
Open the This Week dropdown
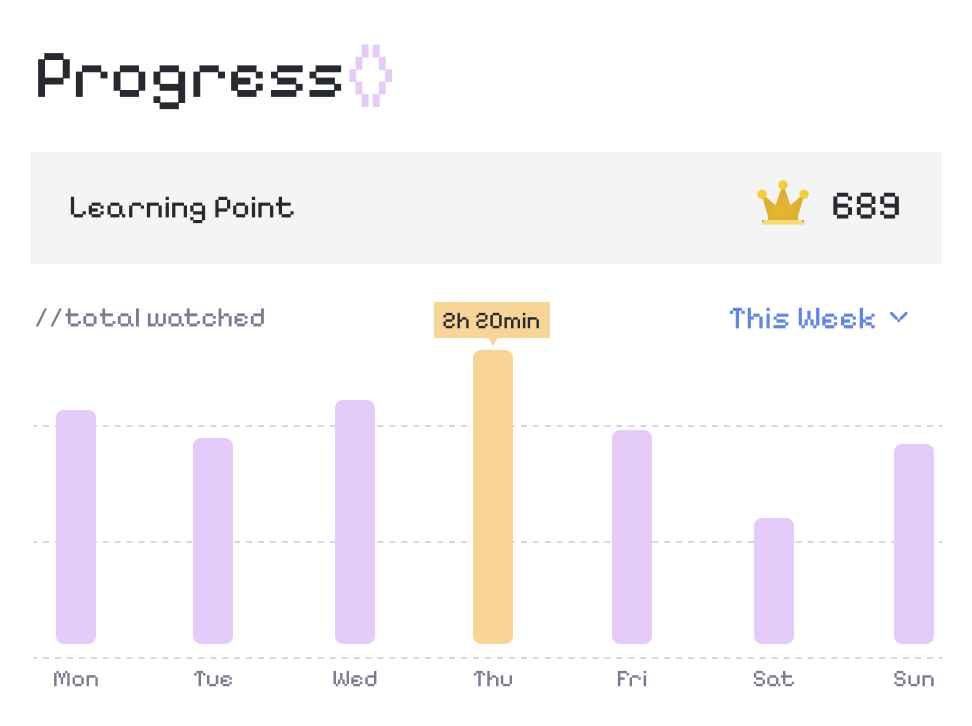coord(803,319)
